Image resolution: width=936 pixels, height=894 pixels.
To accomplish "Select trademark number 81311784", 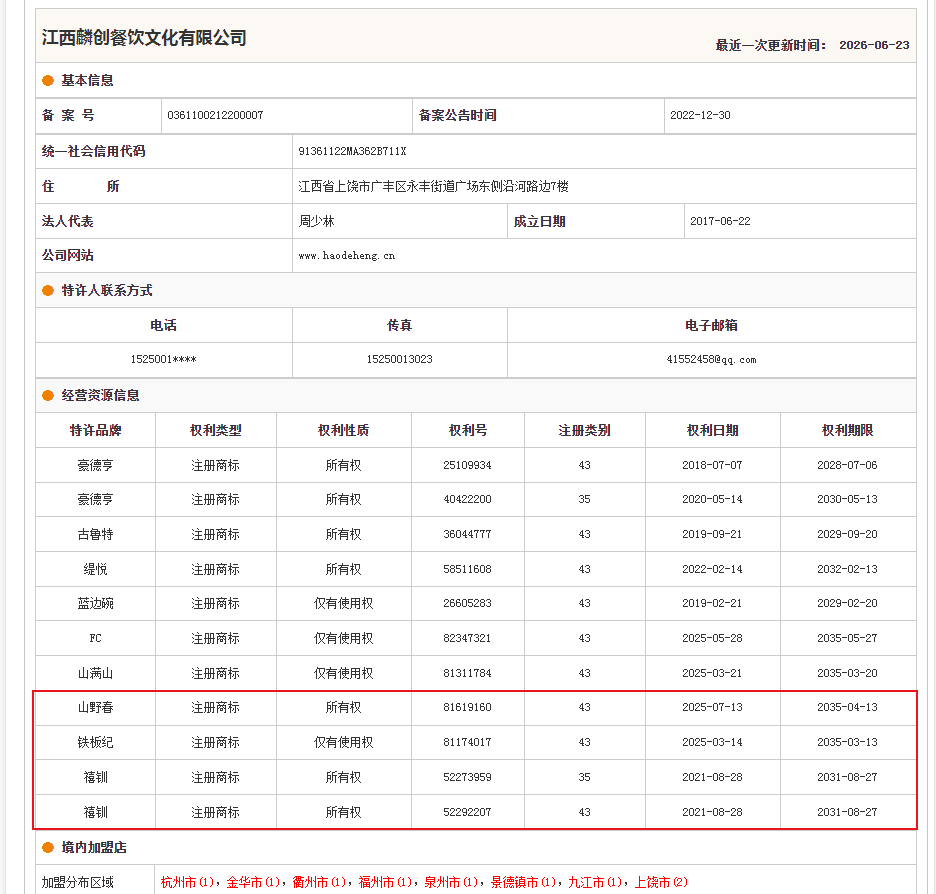I will (467, 673).
